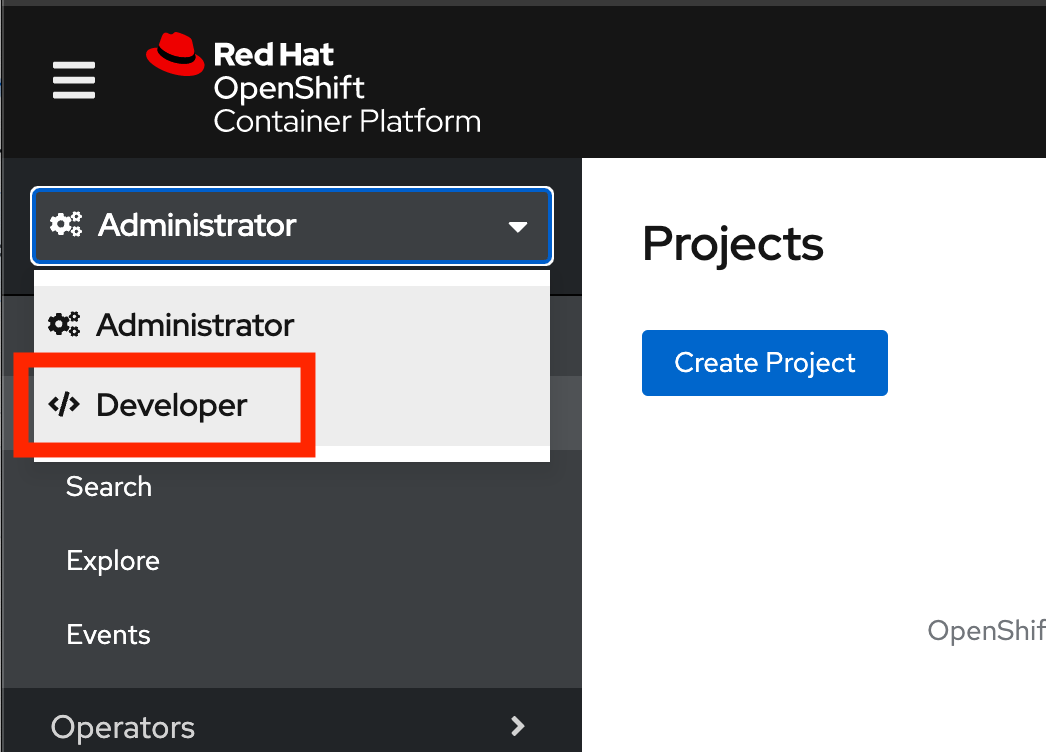Click the Operators chevron arrow
1046x752 pixels.
coord(518,726)
